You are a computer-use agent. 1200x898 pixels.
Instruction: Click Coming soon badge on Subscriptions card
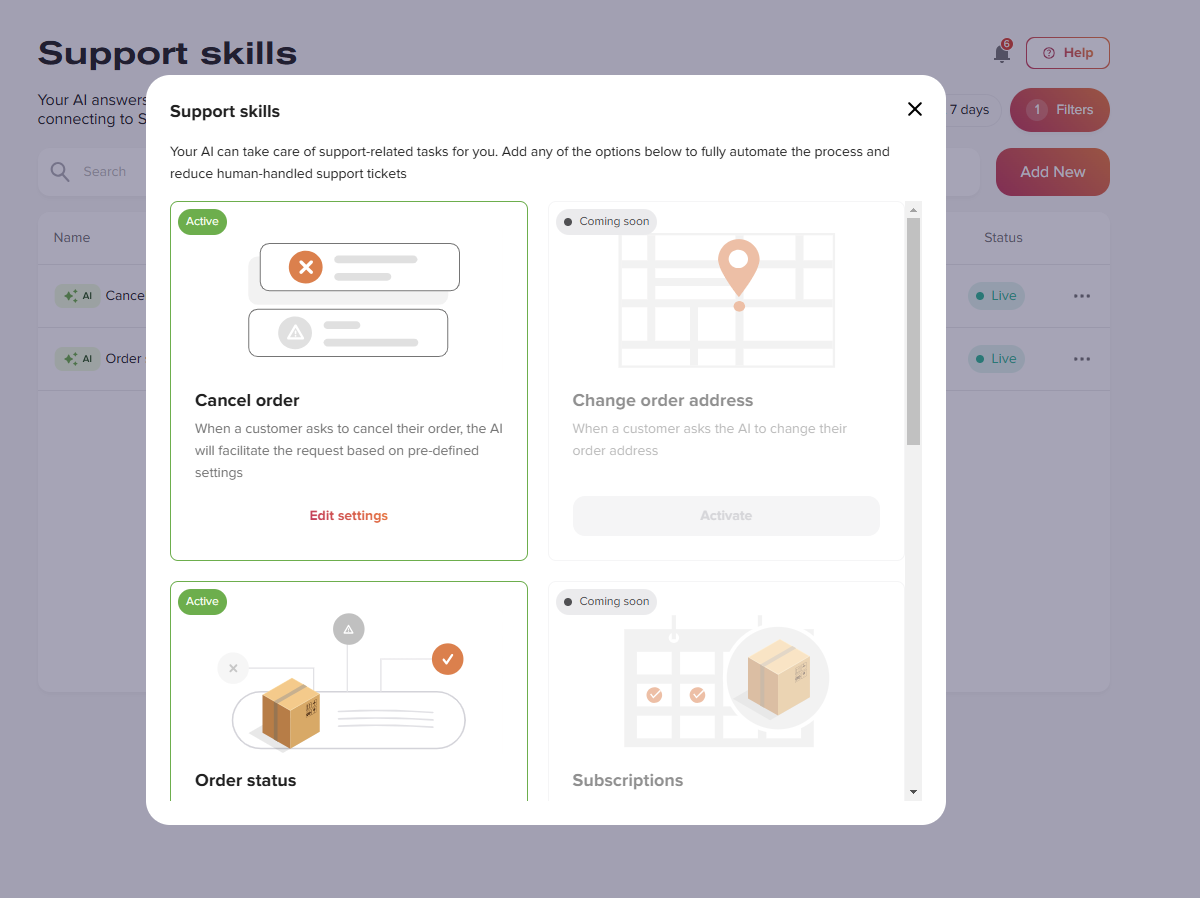pyautogui.click(x=606, y=602)
